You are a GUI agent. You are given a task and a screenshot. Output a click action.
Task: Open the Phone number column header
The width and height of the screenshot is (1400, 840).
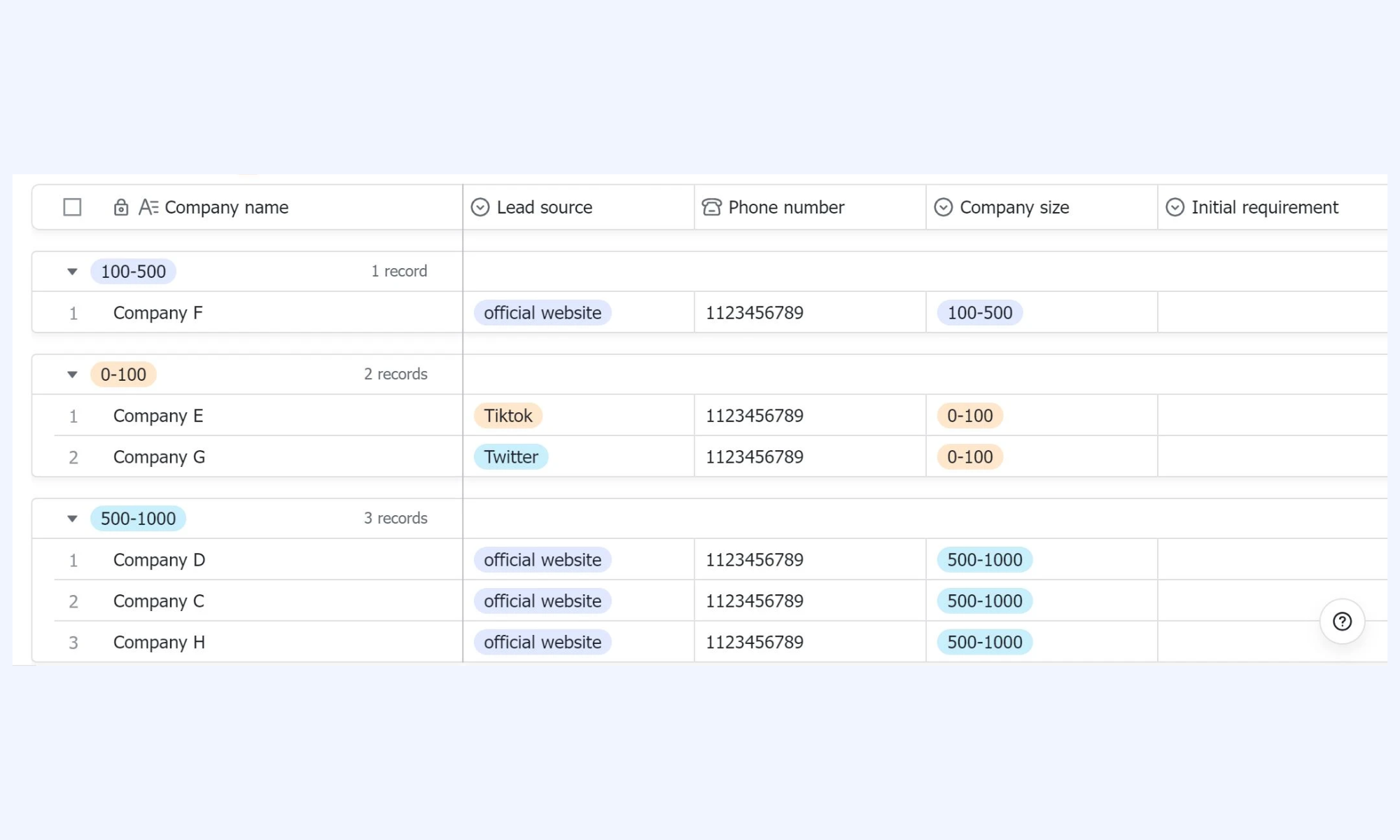click(810, 207)
